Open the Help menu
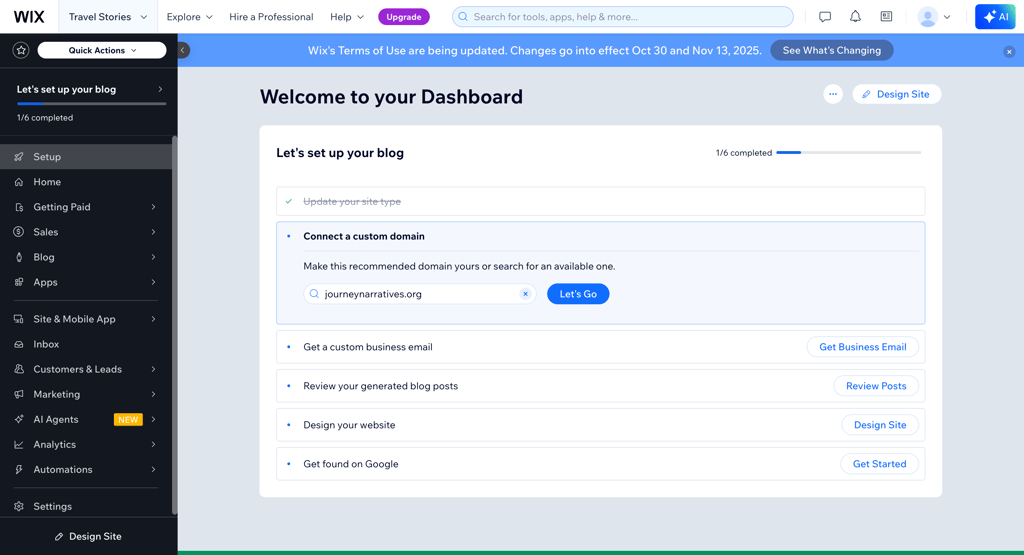Image resolution: width=1024 pixels, height=555 pixels. pyautogui.click(x=347, y=17)
